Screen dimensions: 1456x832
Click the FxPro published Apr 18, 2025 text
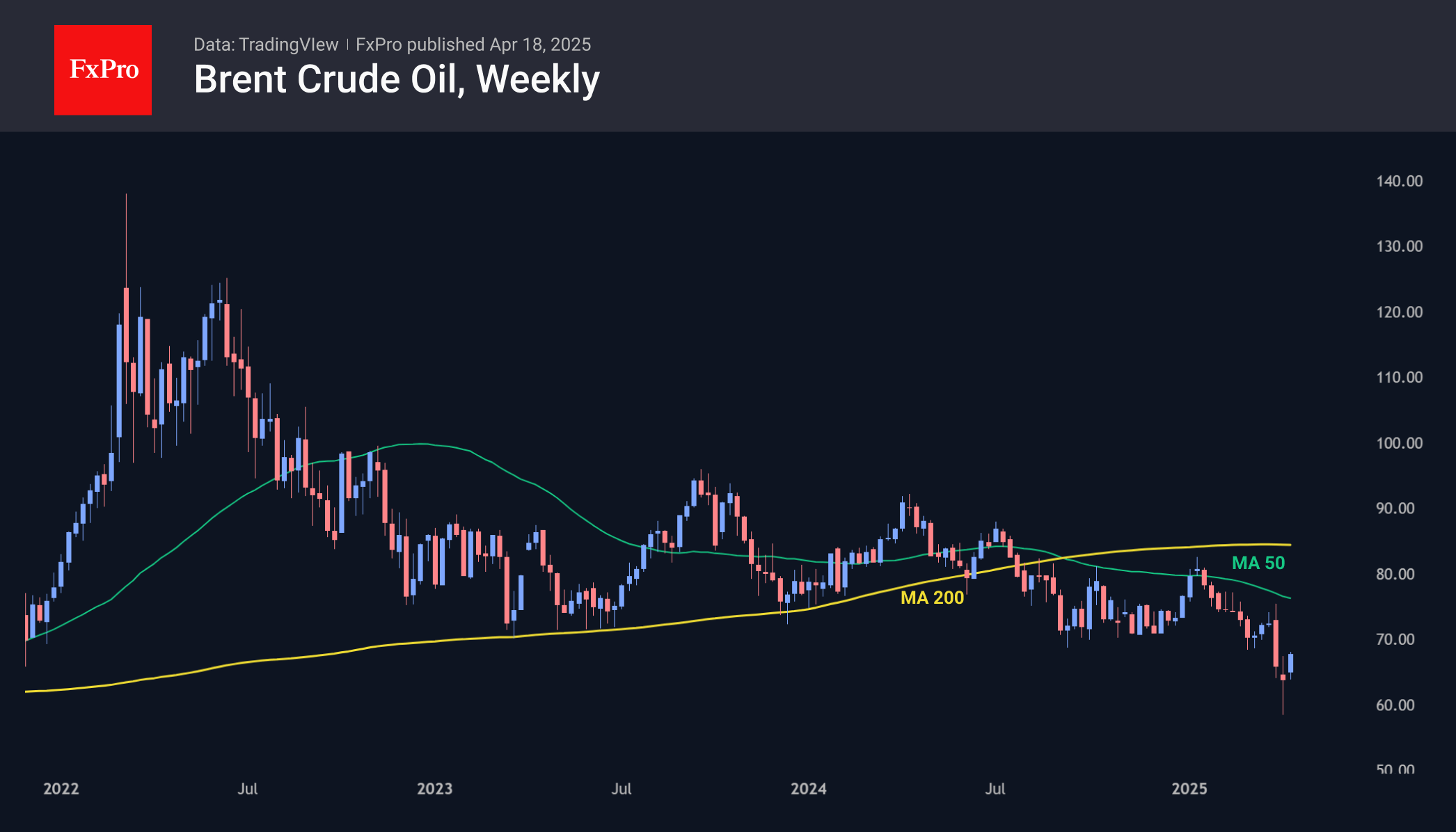pyautogui.click(x=473, y=45)
